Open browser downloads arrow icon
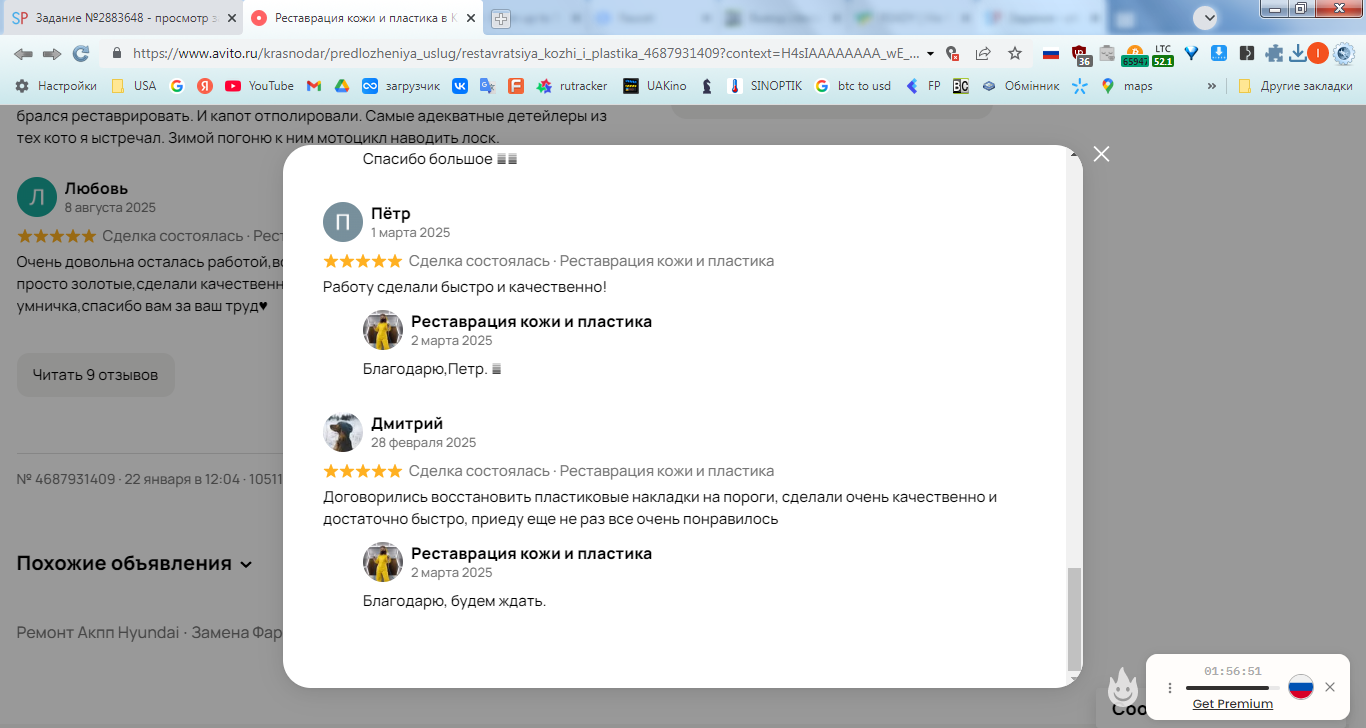This screenshot has width=1366, height=728. click(1298, 54)
